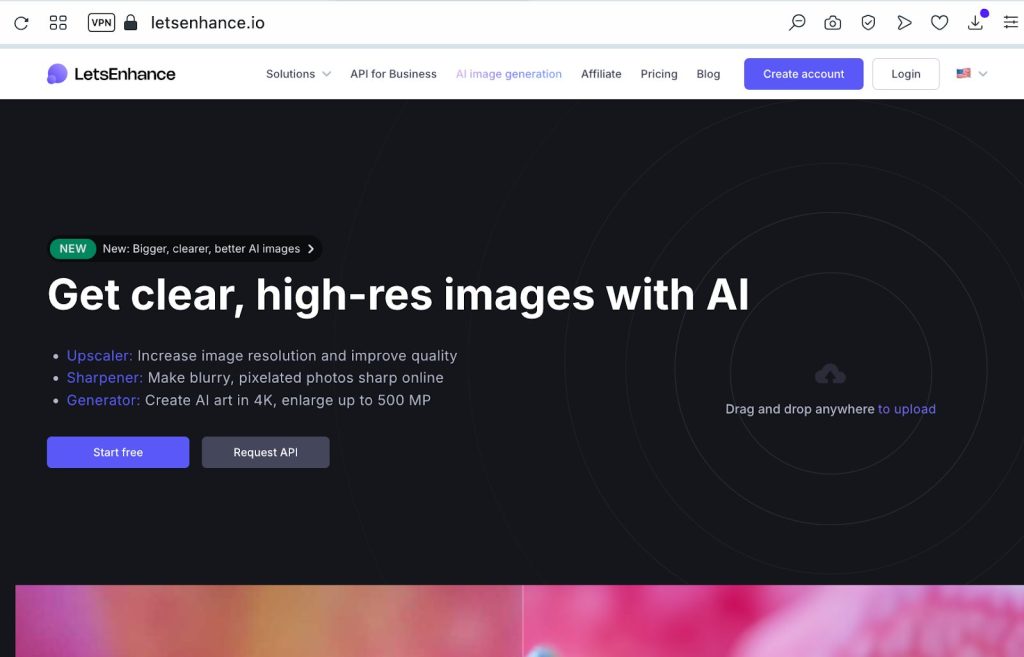Open the downloads icon
This screenshot has width=1024, height=657.
coord(976,22)
